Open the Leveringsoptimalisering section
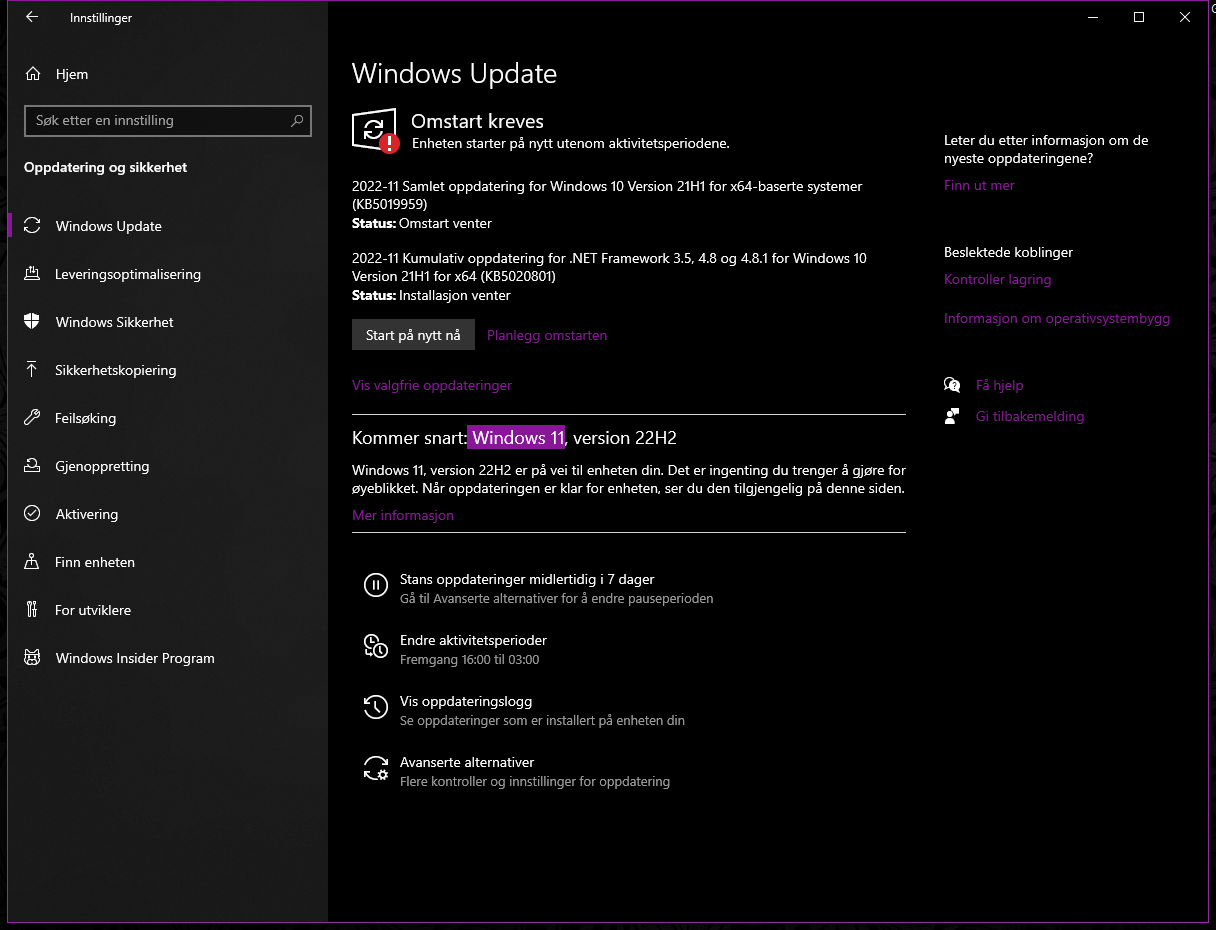 [168, 274]
